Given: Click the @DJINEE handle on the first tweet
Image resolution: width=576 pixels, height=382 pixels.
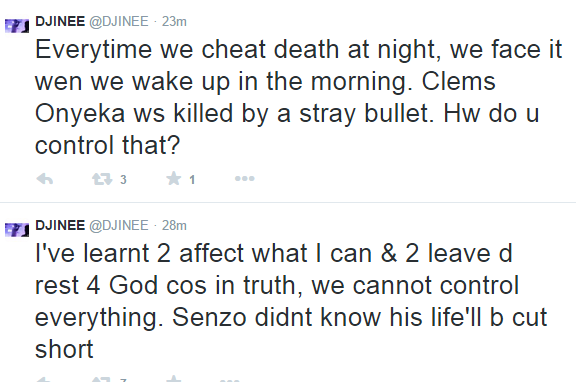Looking at the screenshot, I should click(x=119, y=22).
